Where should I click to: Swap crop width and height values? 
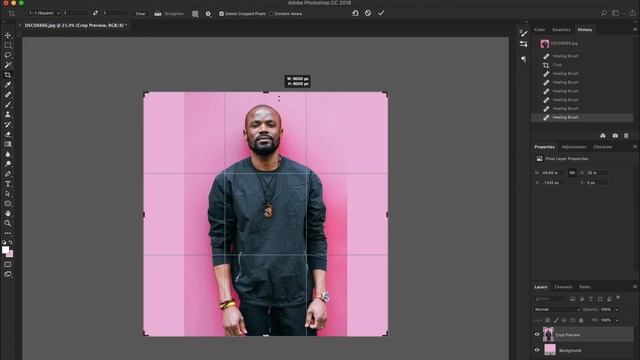pos(95,13)
